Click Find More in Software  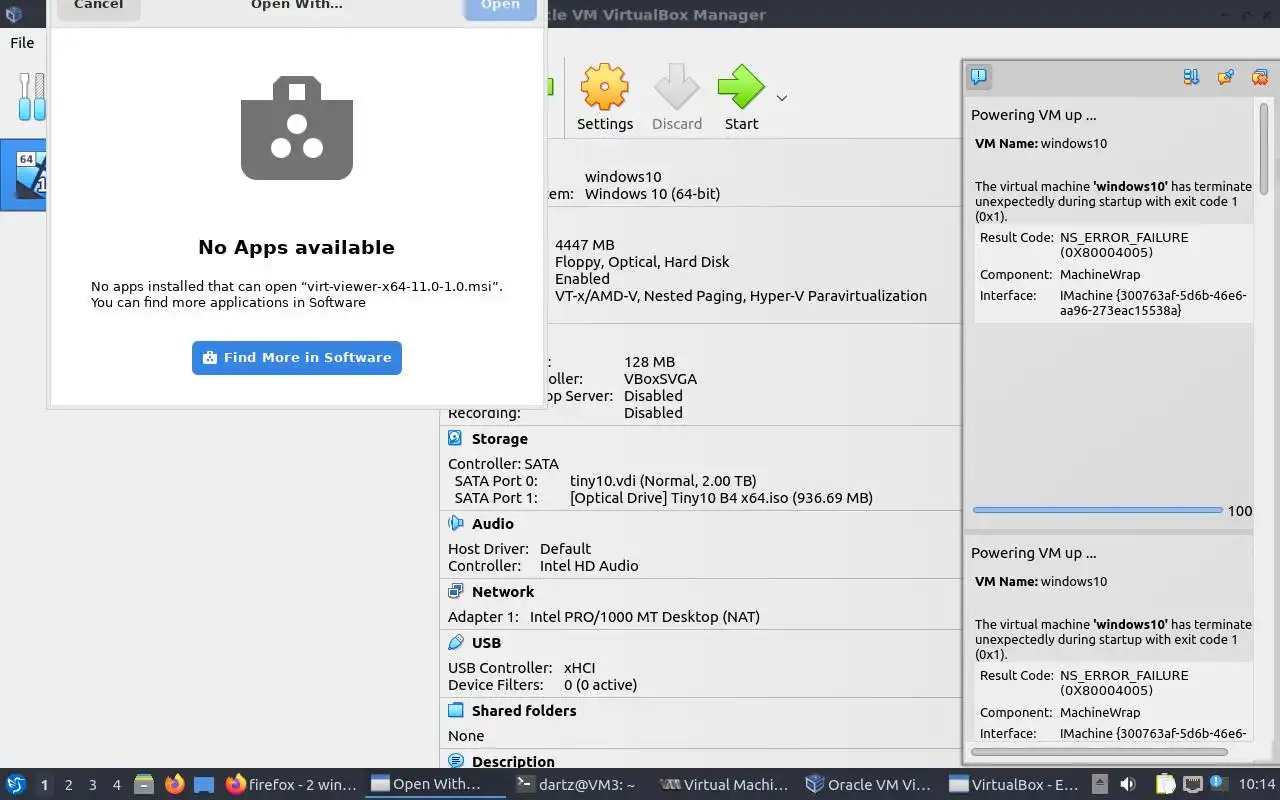click(297, 357)
